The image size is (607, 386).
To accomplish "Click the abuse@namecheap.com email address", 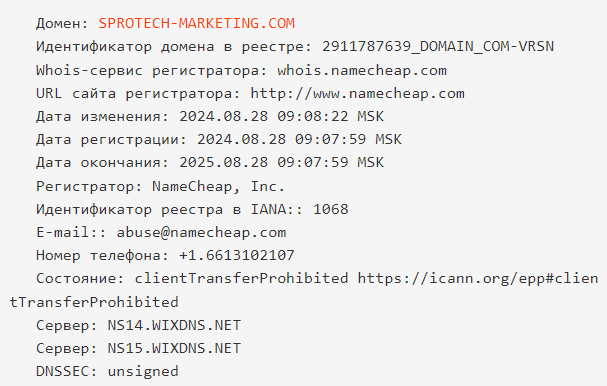I will click(x=201, y=232).
